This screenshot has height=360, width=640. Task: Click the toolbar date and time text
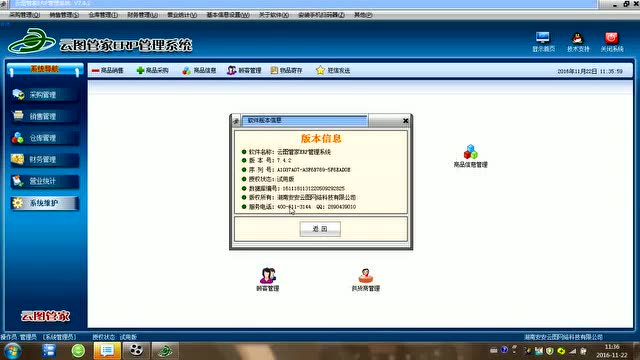click(590, 71)
